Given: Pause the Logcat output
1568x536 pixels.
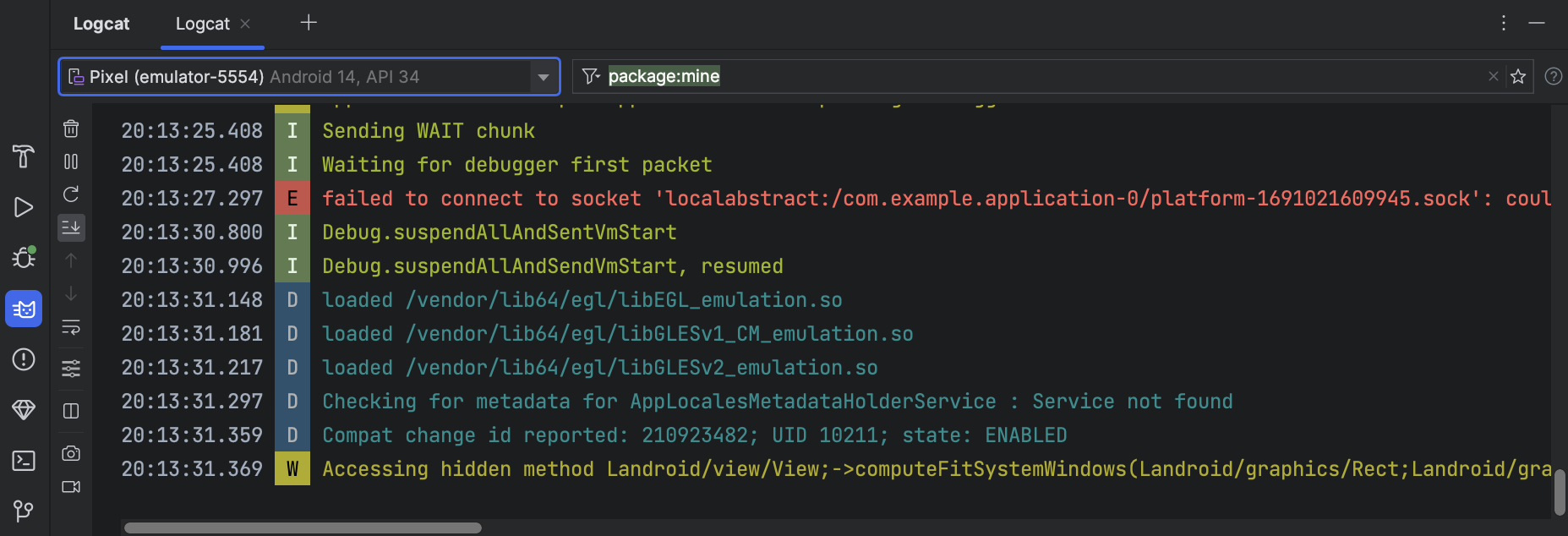Looking at the screenshot, I should point(71,161).
